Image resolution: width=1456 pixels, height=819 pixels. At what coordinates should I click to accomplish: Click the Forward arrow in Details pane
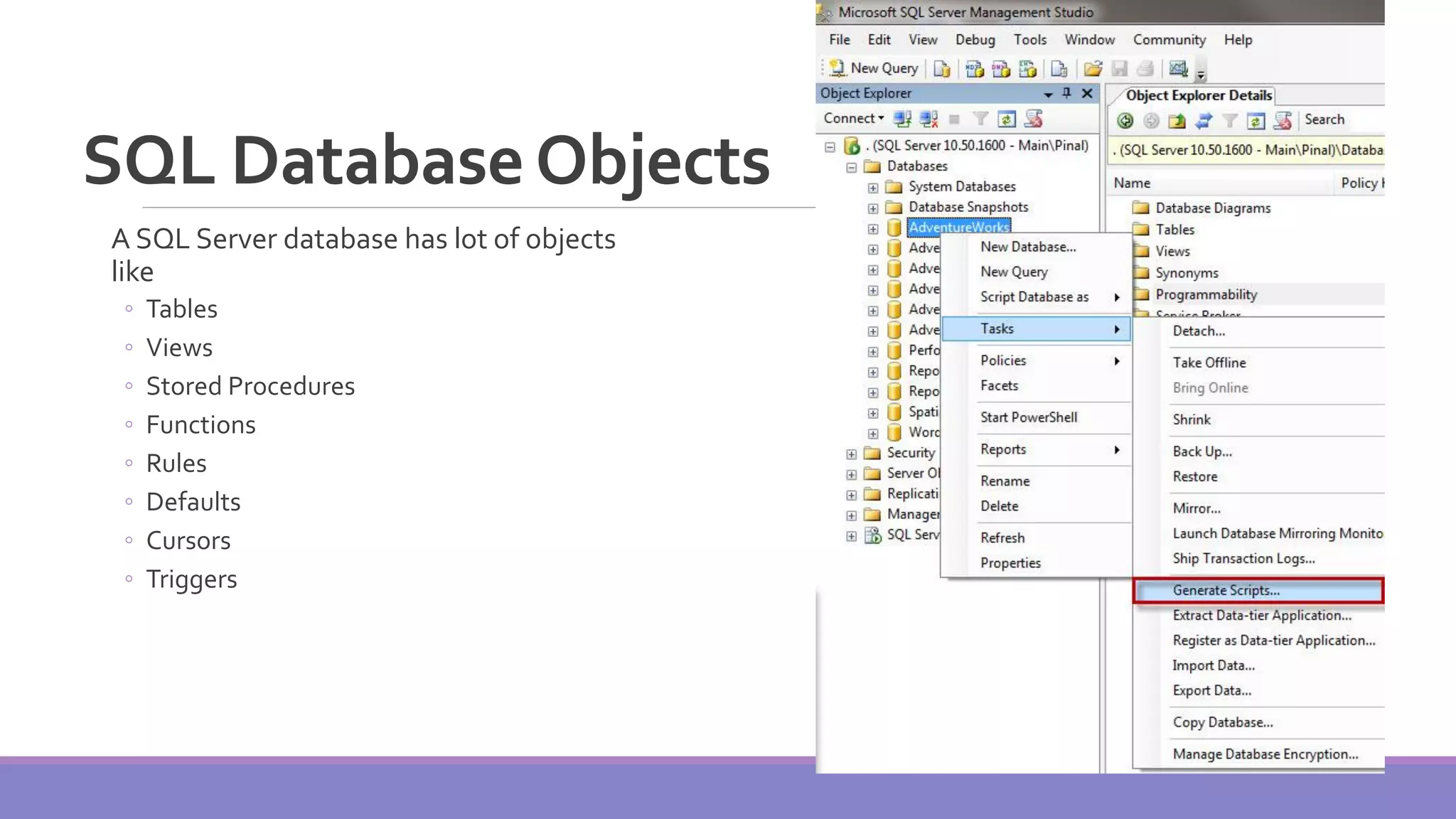tap(1151, 121)
